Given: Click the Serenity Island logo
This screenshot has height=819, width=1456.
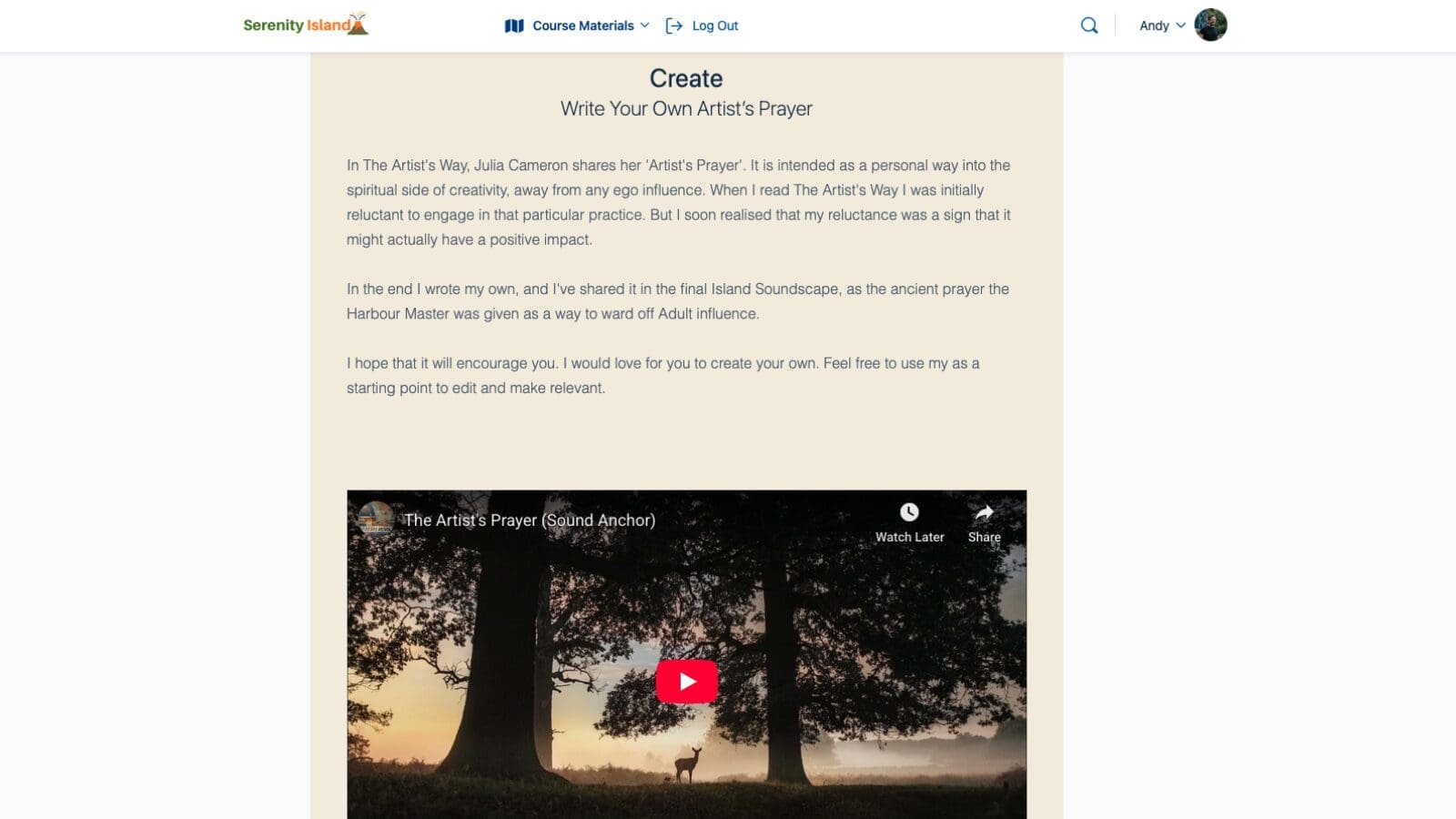Looking at the screenshot, I should [306, 25].
